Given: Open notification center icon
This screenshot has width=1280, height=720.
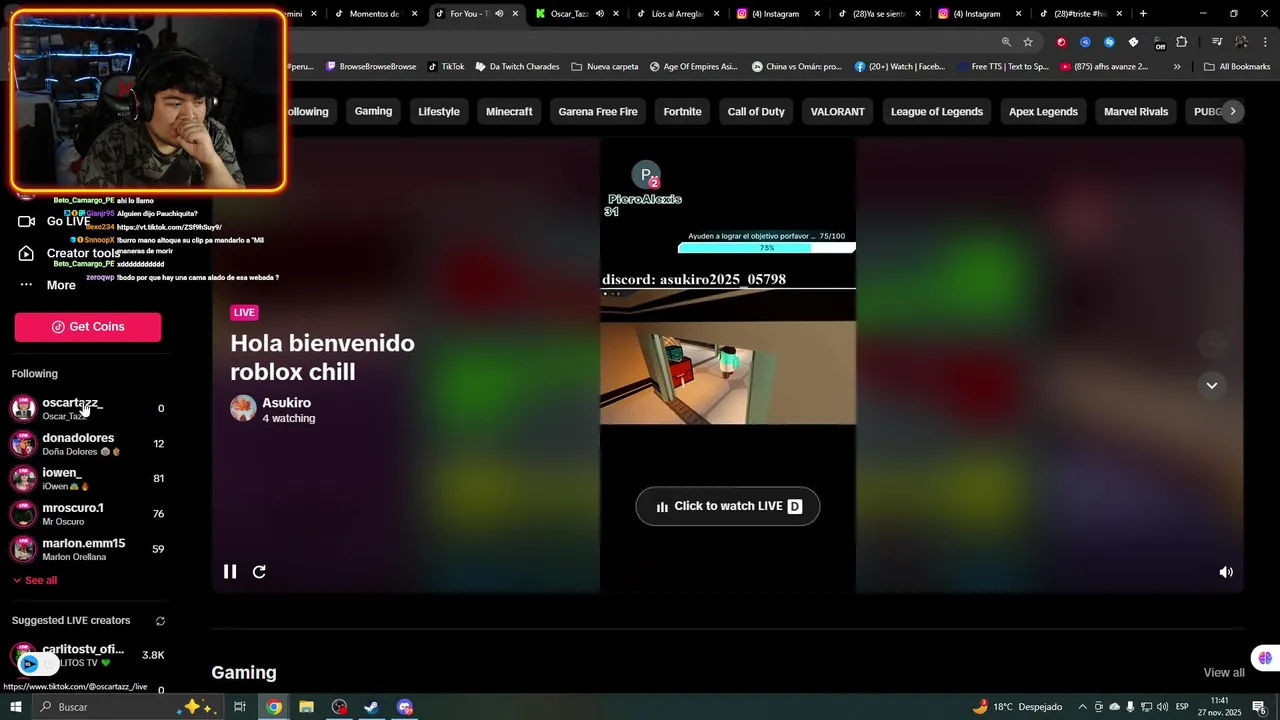Looking at the screenshot, I should (x=1260, y=707).
